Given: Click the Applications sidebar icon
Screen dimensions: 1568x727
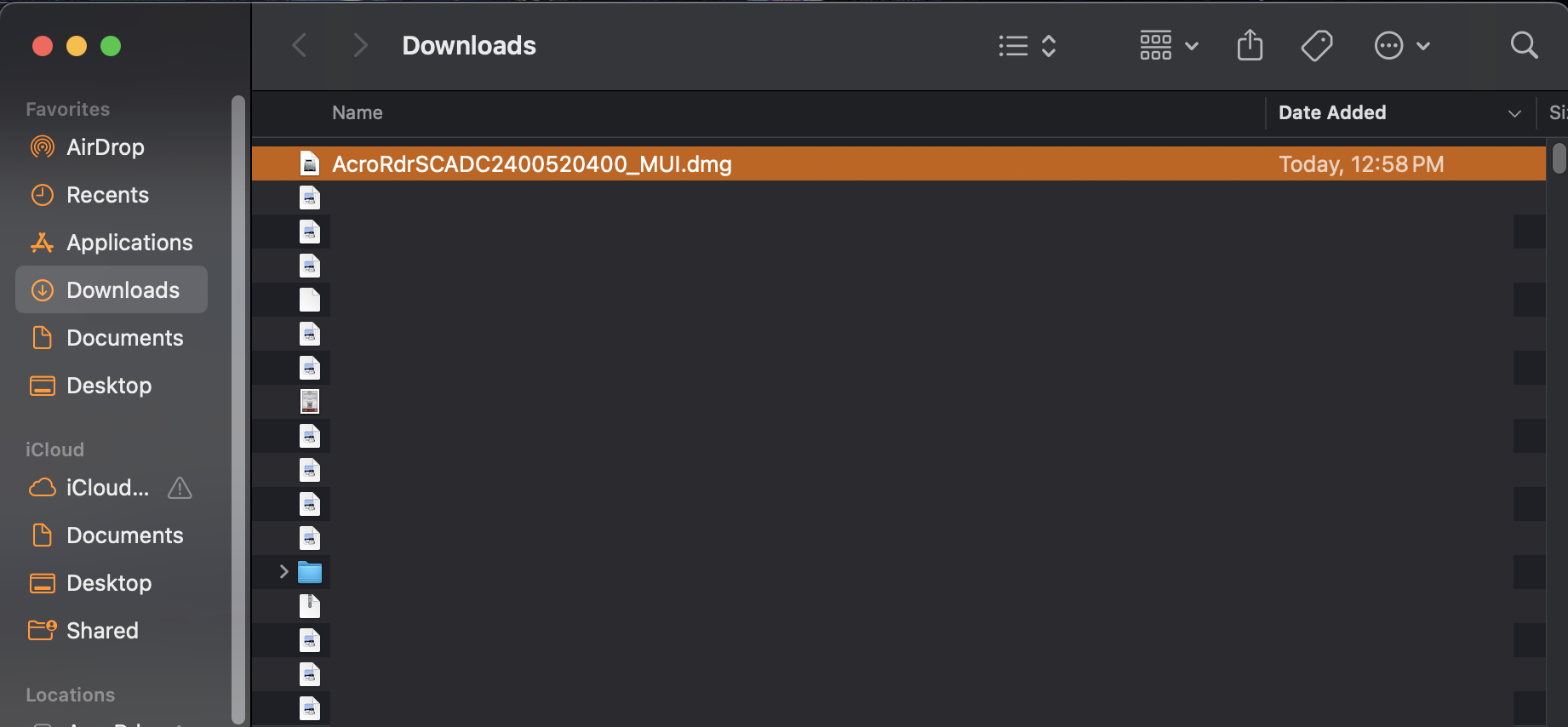Looking at the screenshot, I should coord(42,243).
